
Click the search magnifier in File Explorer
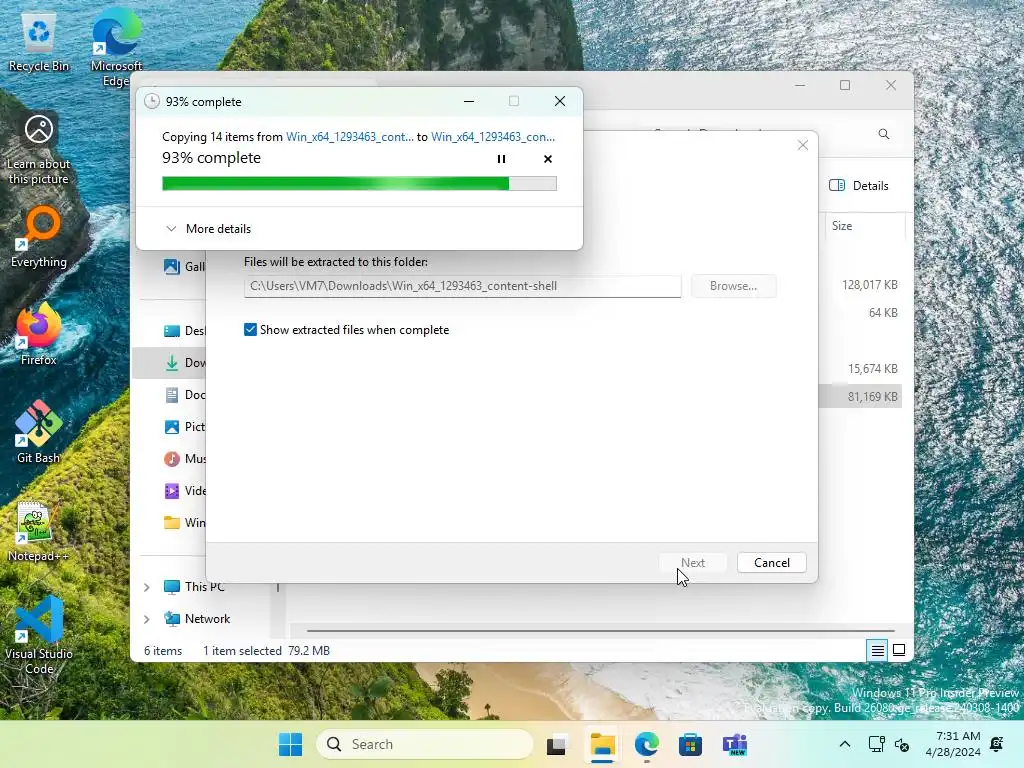coord(884,134)
